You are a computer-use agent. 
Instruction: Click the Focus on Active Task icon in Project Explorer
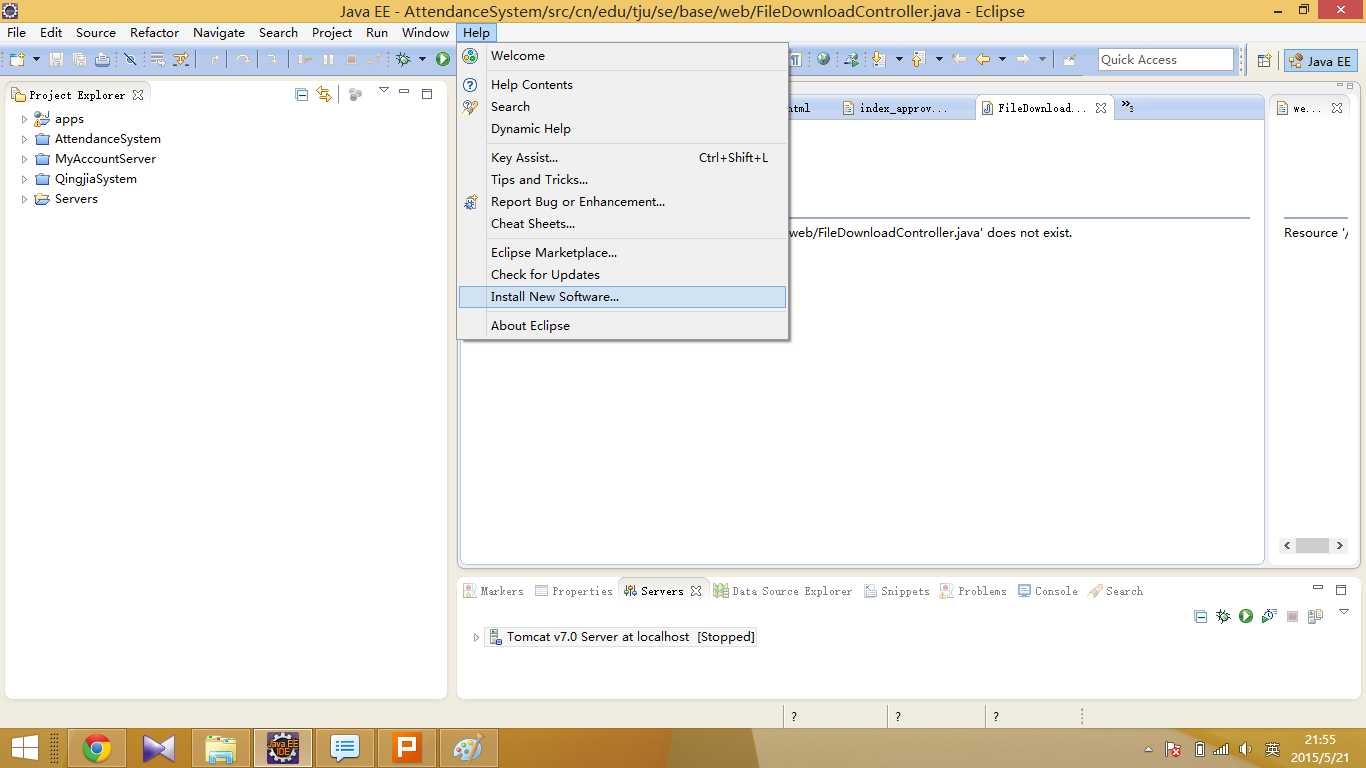355,94
